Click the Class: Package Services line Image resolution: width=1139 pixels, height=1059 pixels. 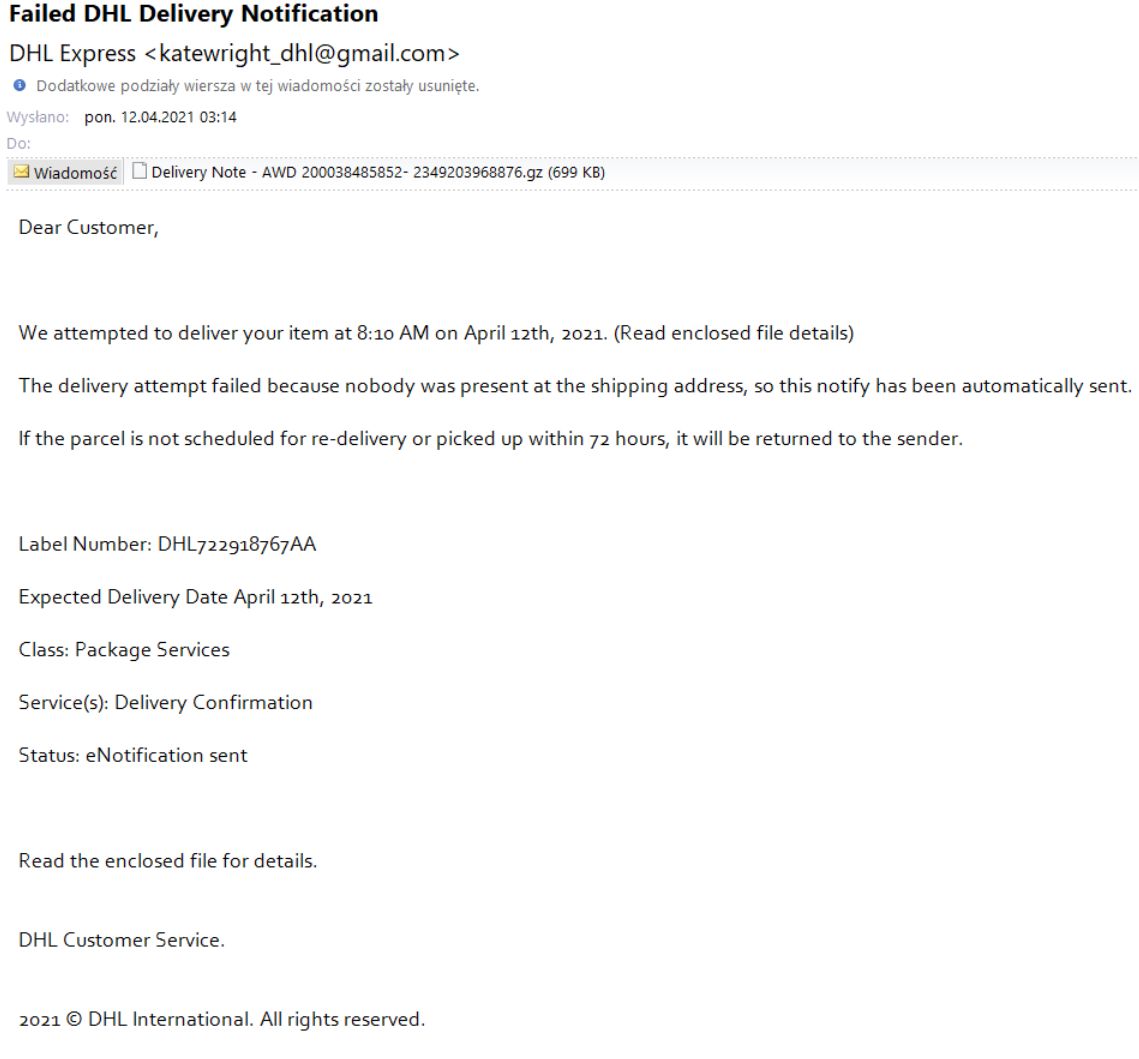click(x=124, y=650)
